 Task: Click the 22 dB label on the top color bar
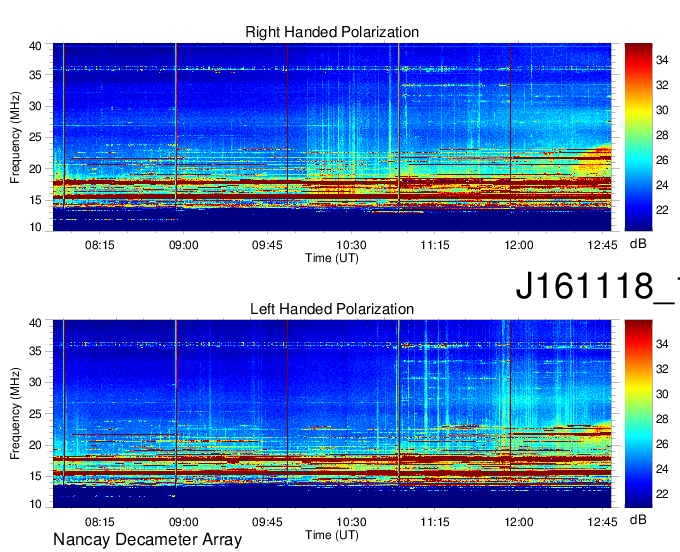point(662,210)
